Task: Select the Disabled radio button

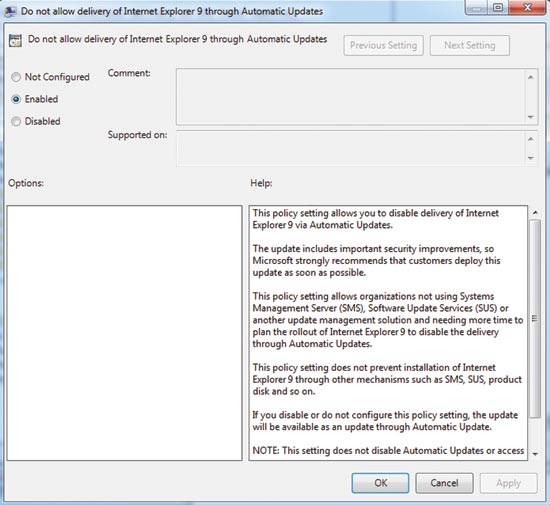Action: 16,121
